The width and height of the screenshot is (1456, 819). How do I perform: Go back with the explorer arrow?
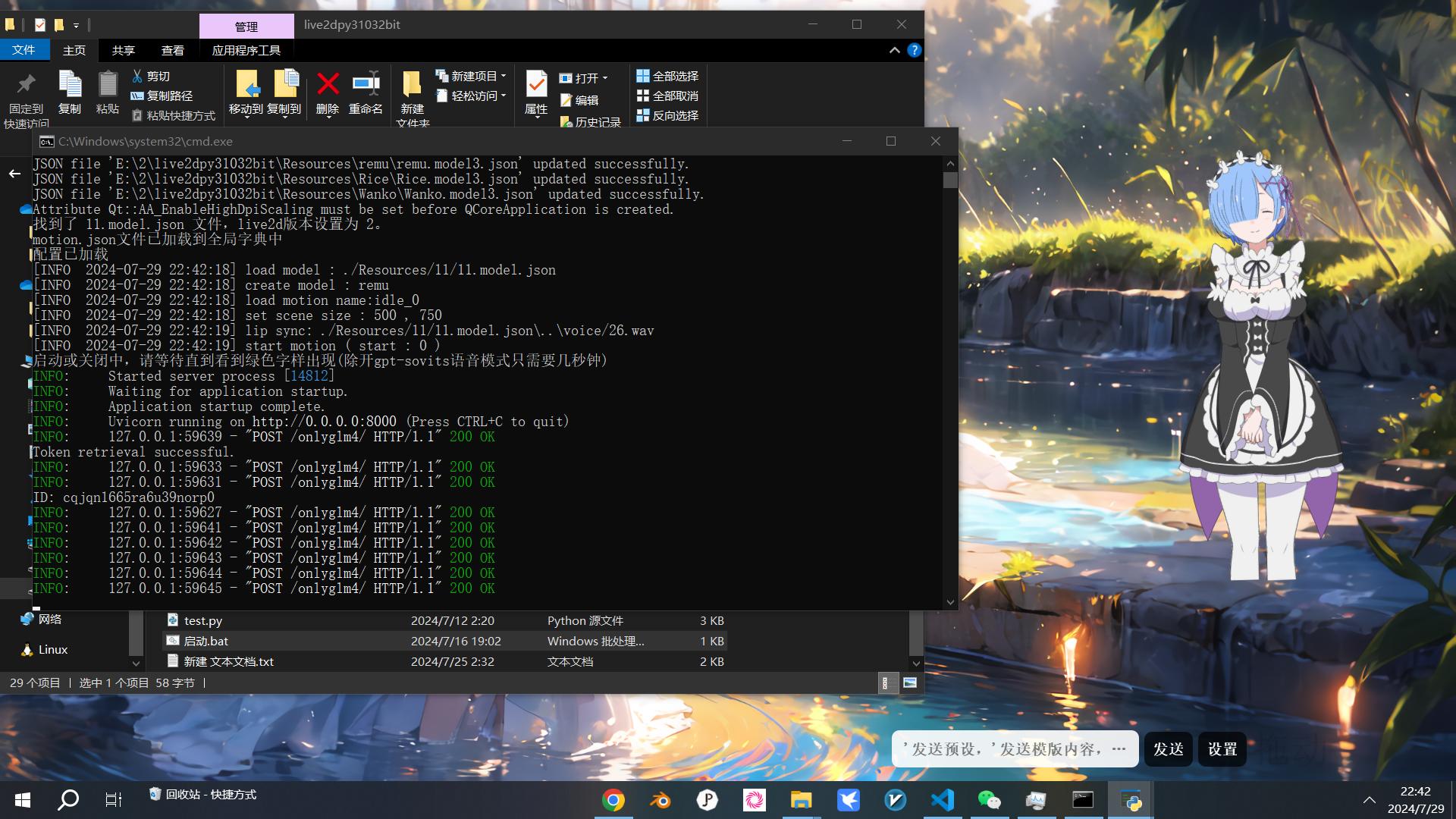coord(14,174)
